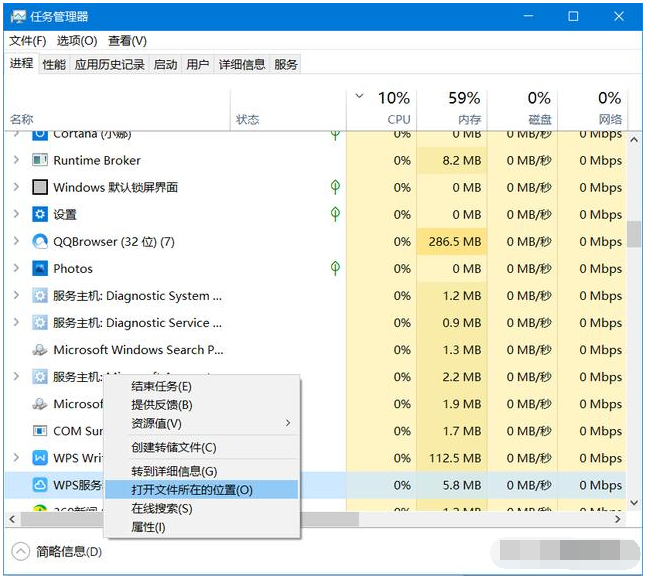
Task: Switch to the 详细信息 tab
Action: [242, 65]
